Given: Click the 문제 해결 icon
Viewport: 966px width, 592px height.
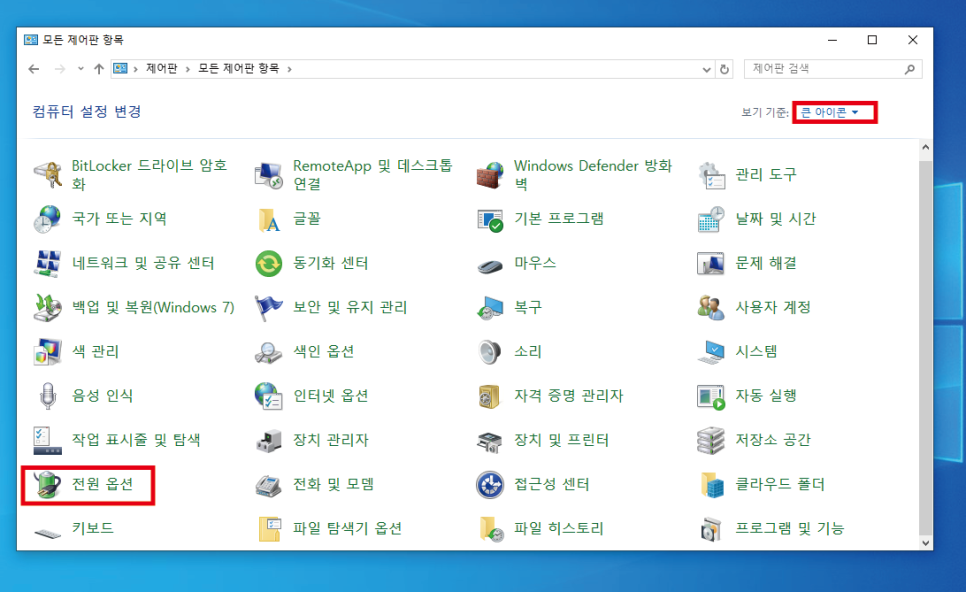Looking at the screenshot, I should (x=711, y=263).
